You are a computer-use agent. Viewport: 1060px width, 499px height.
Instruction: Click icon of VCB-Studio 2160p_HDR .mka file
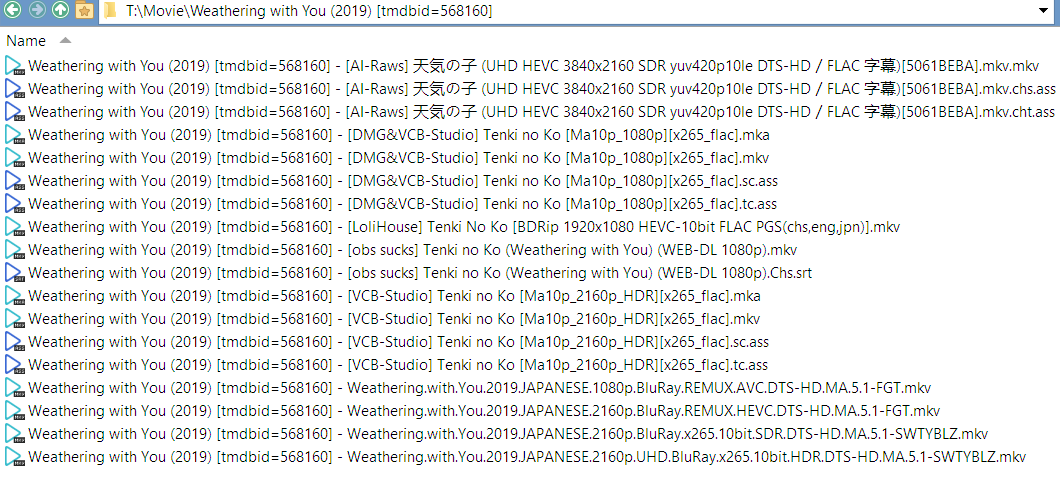[x=15, y=296]
